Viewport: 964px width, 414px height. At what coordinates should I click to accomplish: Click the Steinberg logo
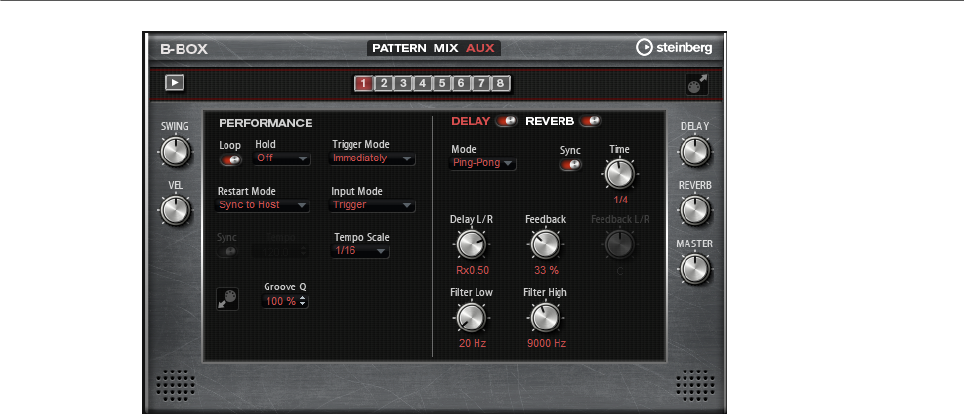click(x=674, y=48)
